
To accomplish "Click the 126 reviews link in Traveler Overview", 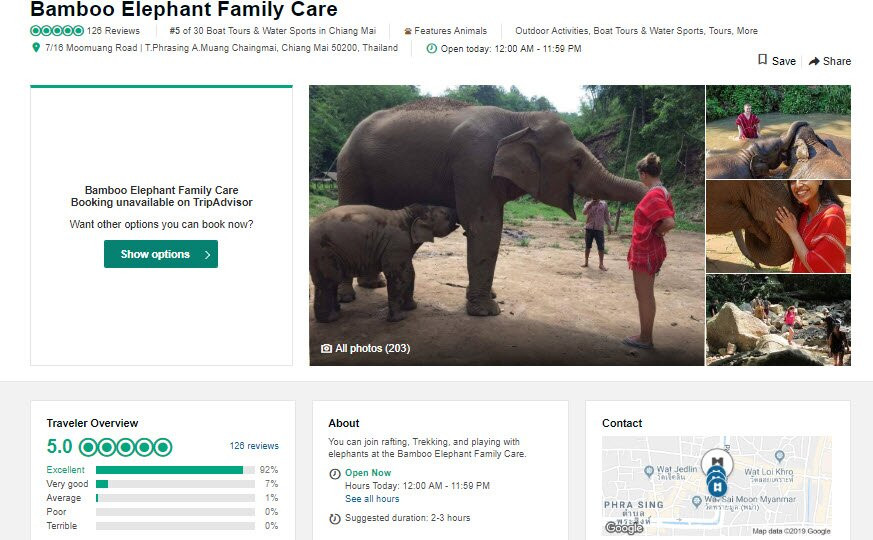I will pyautogui.click(x=254, y=446).
